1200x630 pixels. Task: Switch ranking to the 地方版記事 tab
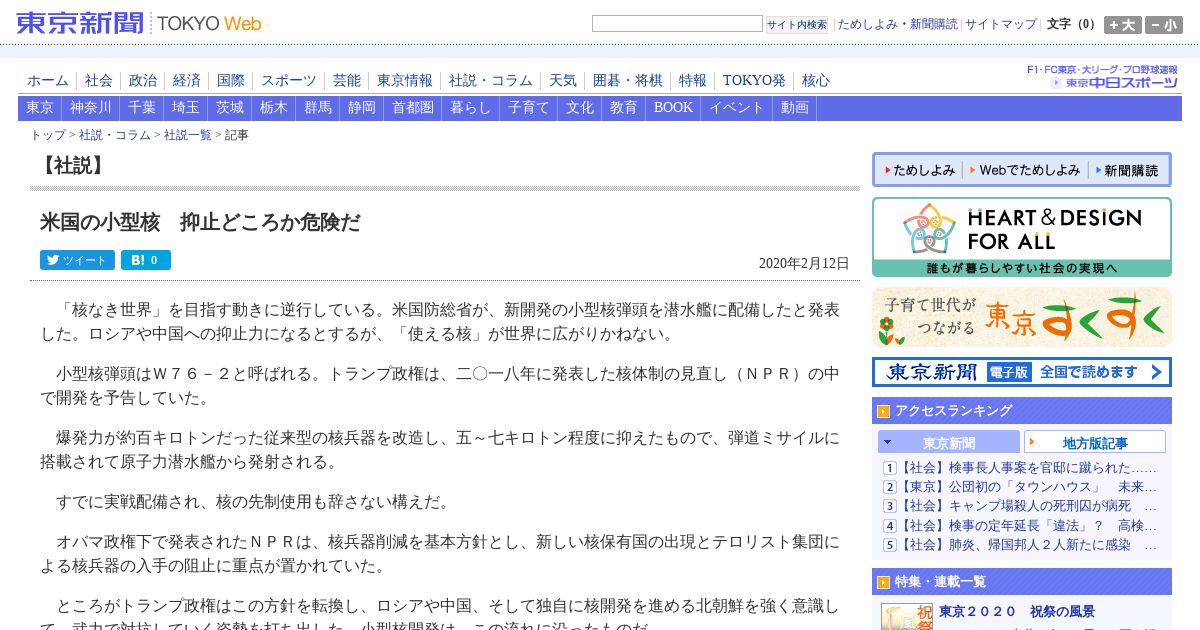pos(1095,443)
